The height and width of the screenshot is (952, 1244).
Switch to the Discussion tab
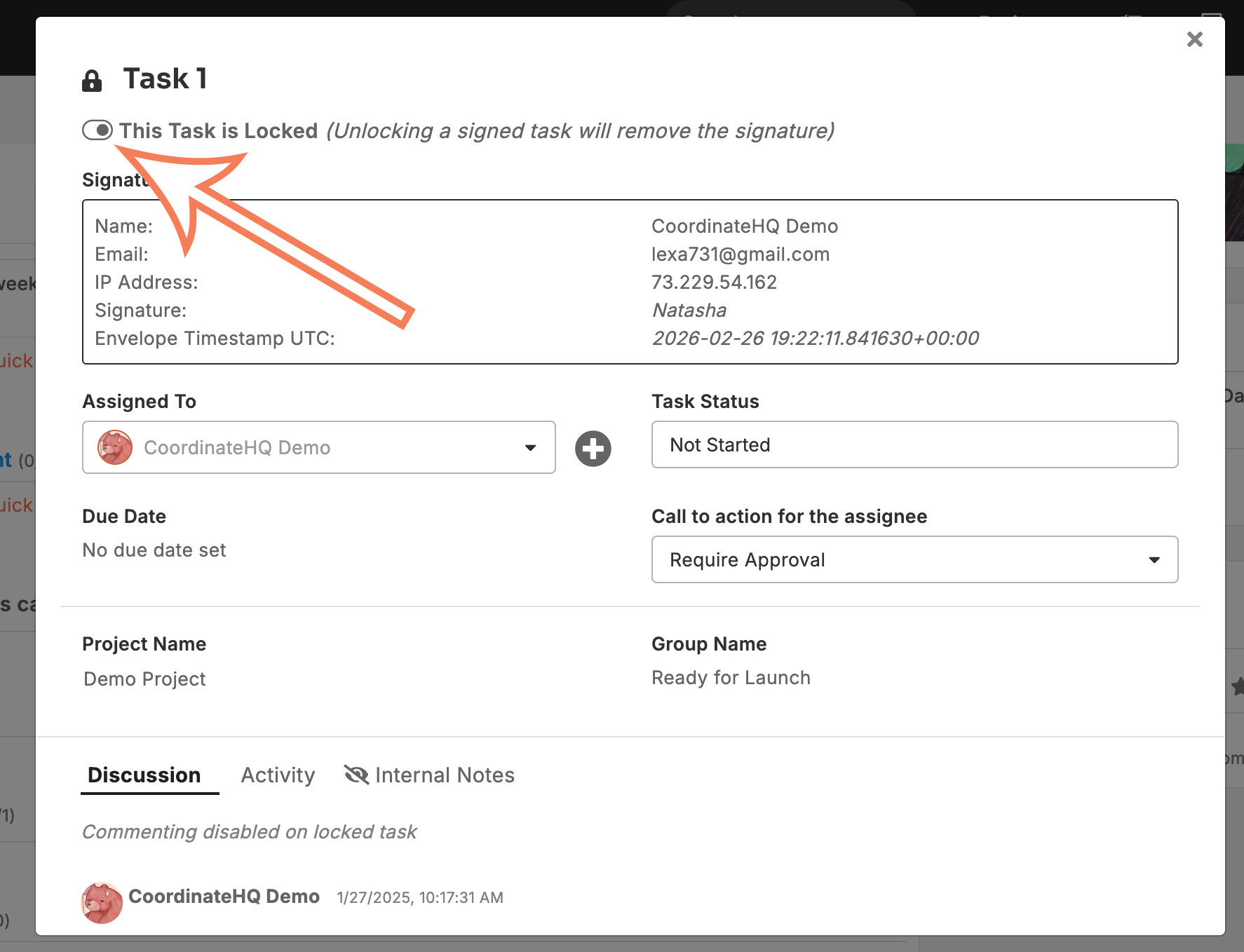(144, 775)
